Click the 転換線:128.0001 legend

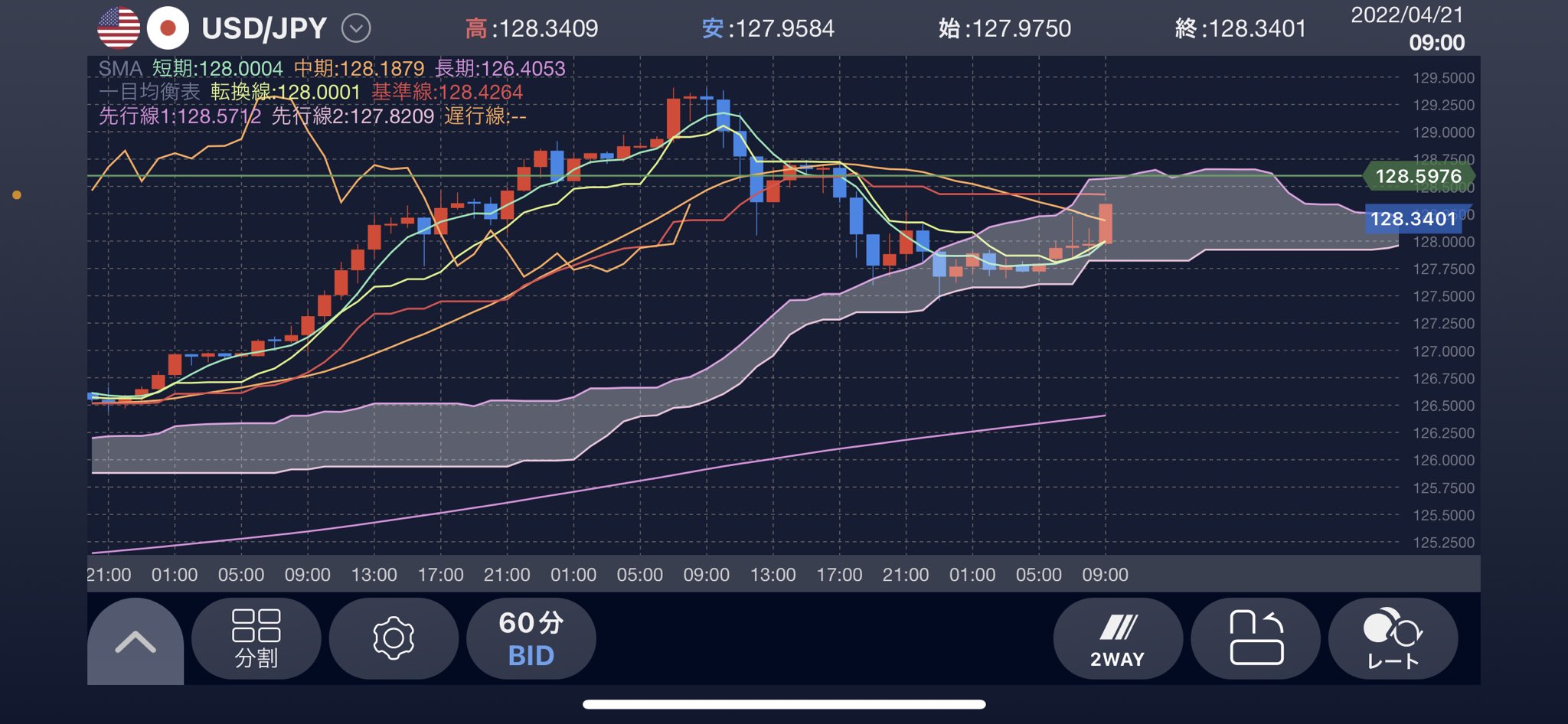point(286,93)
